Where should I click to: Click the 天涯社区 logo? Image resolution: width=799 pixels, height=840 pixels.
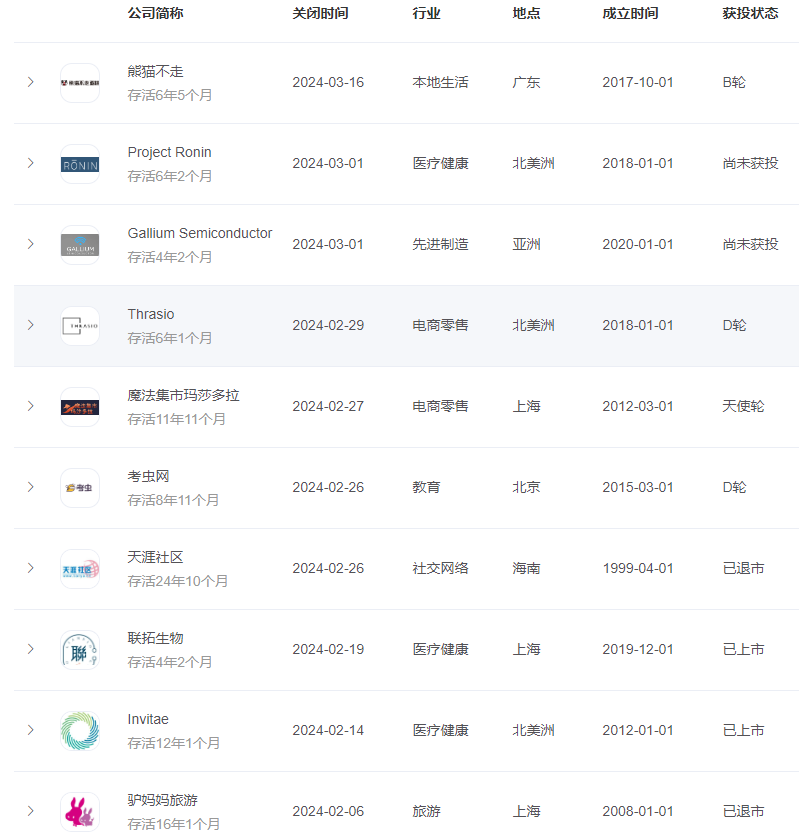tap(80, 568)
